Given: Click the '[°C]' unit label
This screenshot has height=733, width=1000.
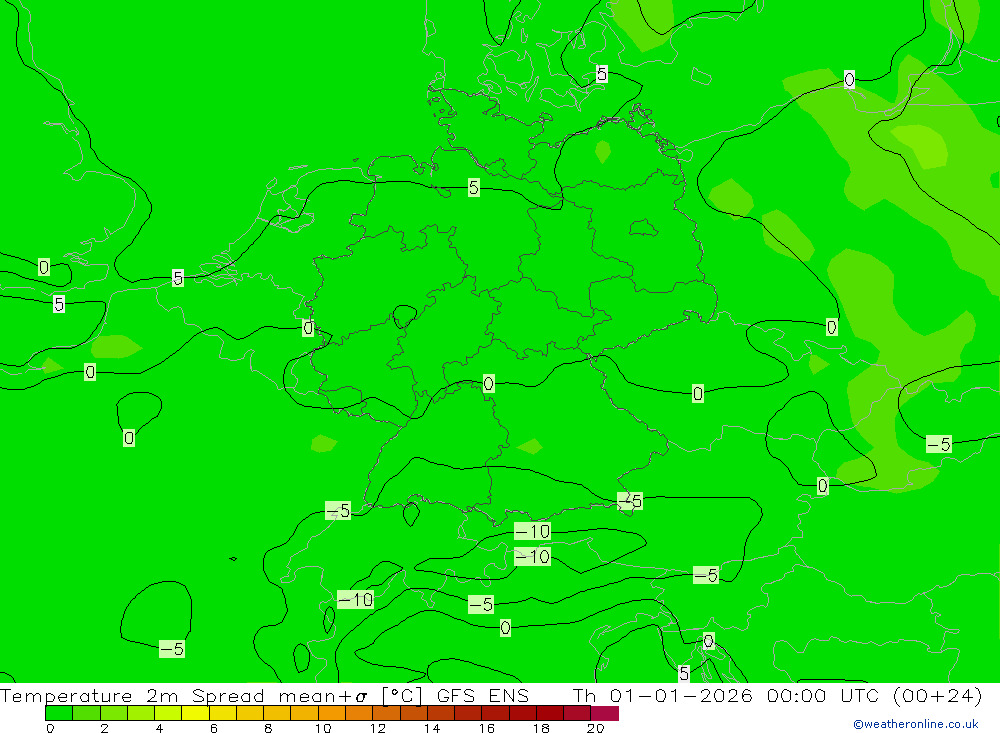Looking at the screenshot, I should point(402,695).
